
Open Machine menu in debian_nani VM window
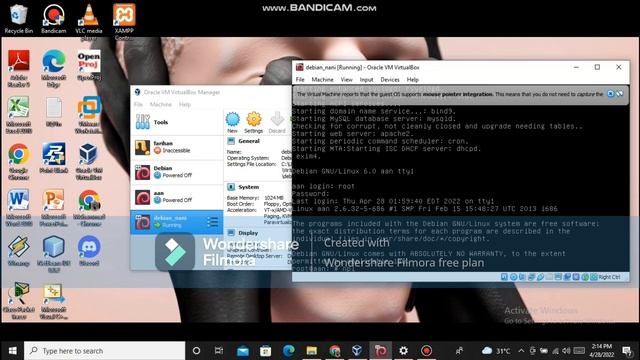[322, 80]
